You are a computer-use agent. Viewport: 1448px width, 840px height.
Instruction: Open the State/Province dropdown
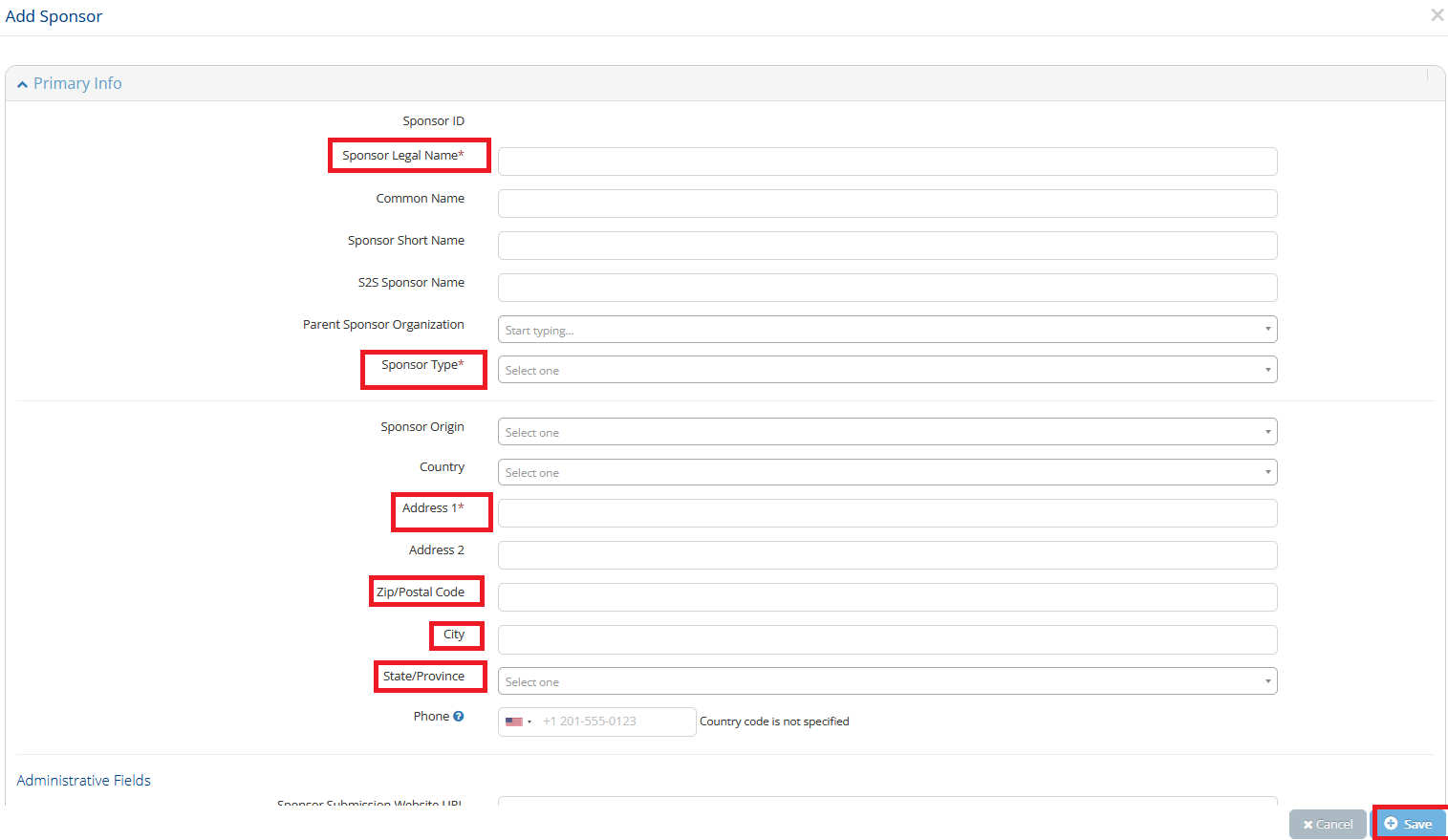[887, 681]
